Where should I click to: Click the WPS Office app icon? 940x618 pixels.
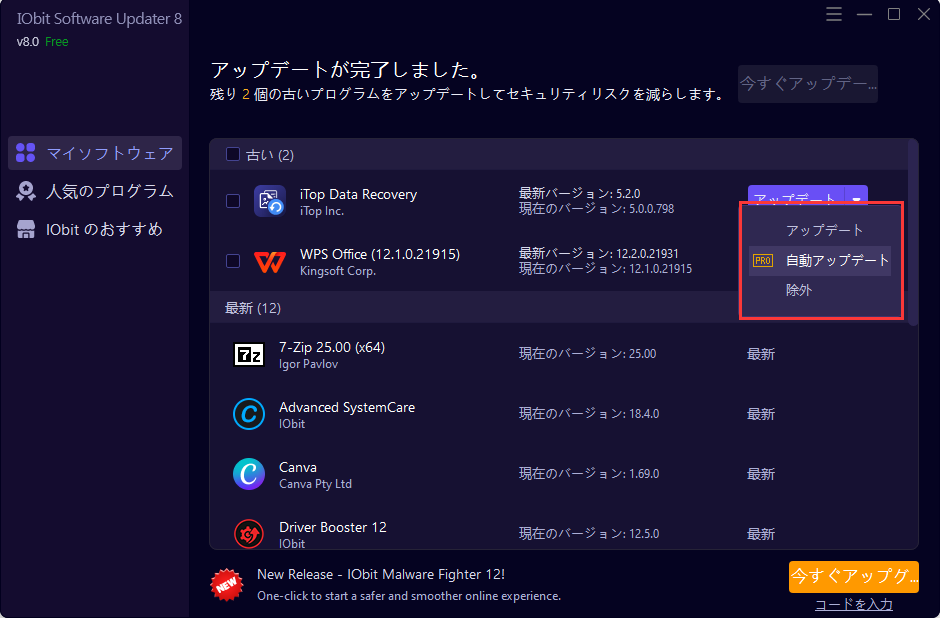click(269, 261)
